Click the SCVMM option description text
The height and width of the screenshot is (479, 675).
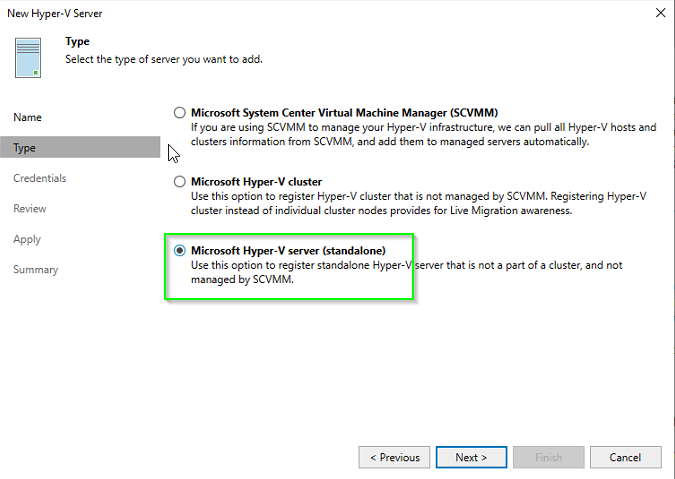point(424,134)
